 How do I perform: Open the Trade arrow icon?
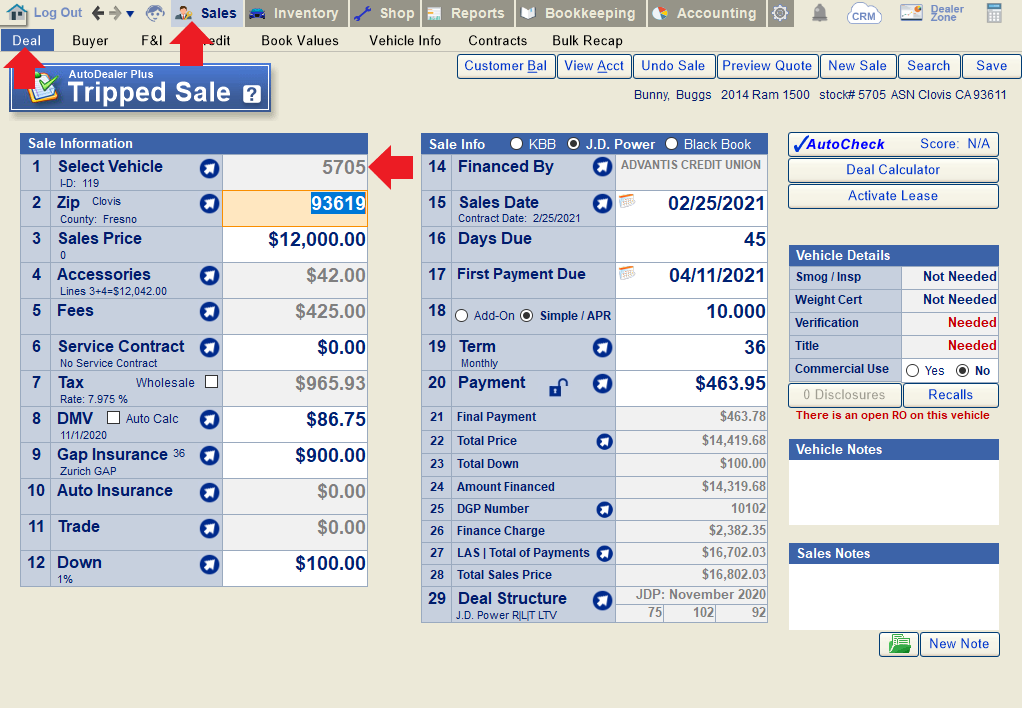[x=209, y=528]
